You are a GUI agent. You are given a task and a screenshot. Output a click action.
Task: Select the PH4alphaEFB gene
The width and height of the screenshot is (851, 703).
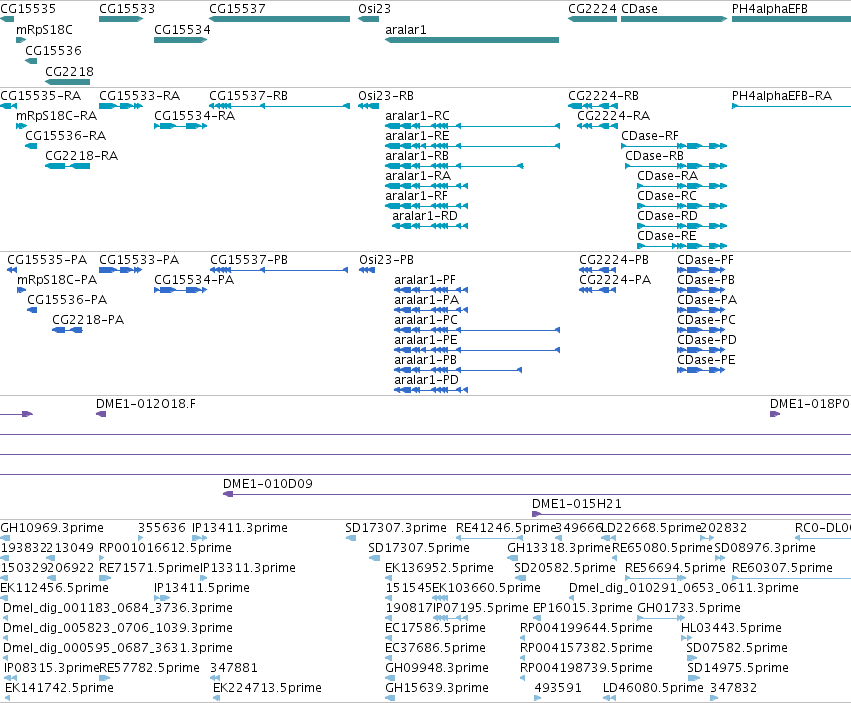(x=791, y=19)
